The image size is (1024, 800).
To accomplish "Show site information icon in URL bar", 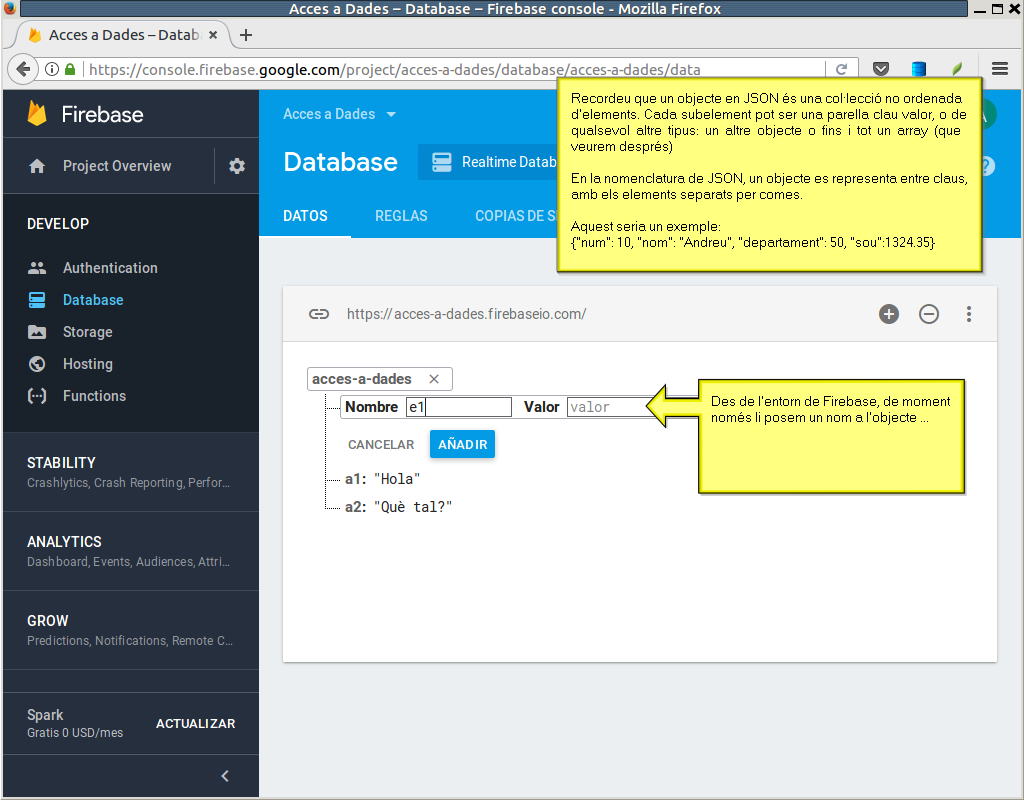I will coord(52,69).
